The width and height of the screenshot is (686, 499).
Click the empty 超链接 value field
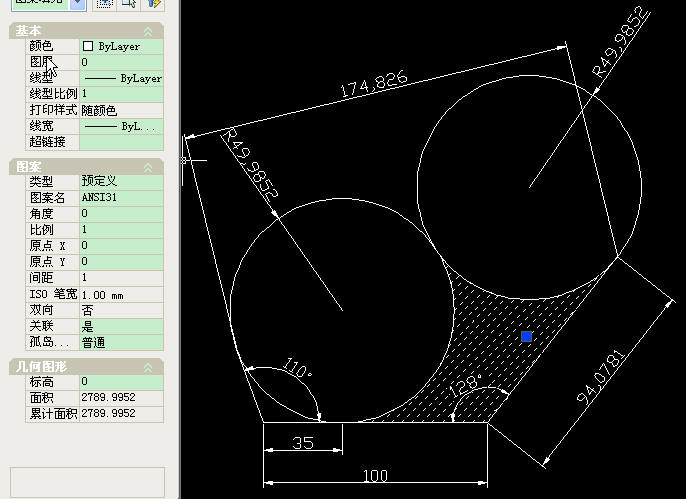[121, 142]
